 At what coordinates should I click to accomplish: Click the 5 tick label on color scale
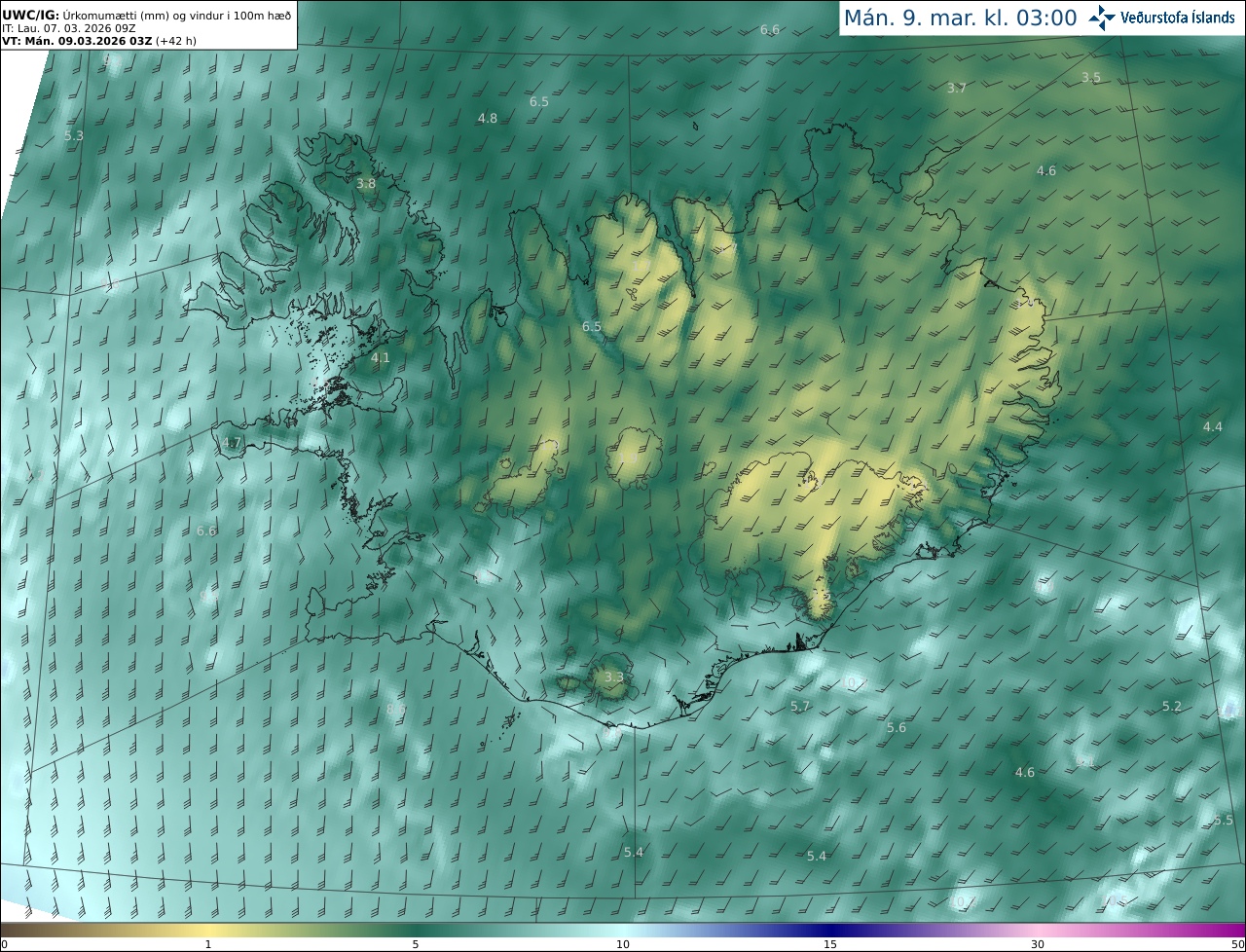point(416,944)
